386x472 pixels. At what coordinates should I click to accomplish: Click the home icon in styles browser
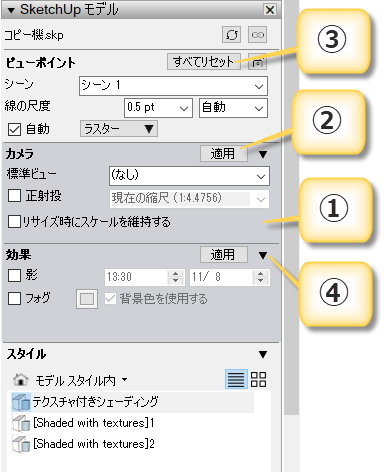21,379
